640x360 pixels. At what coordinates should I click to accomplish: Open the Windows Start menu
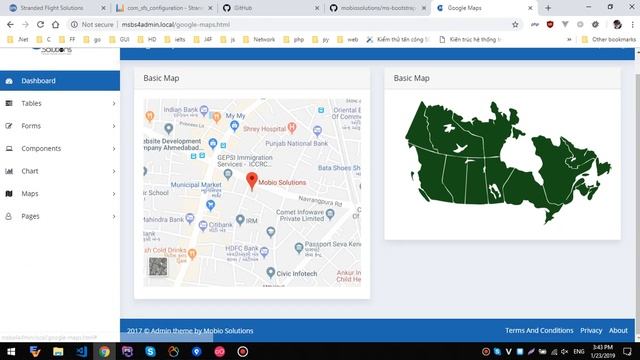click(x=11, y=351)
